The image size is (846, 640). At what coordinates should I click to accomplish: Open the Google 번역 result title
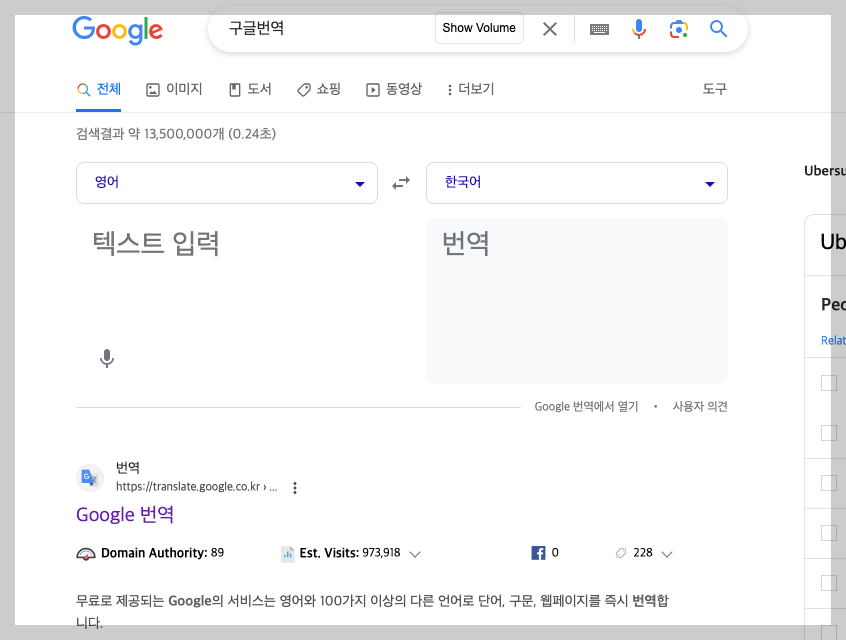point(125,514)
